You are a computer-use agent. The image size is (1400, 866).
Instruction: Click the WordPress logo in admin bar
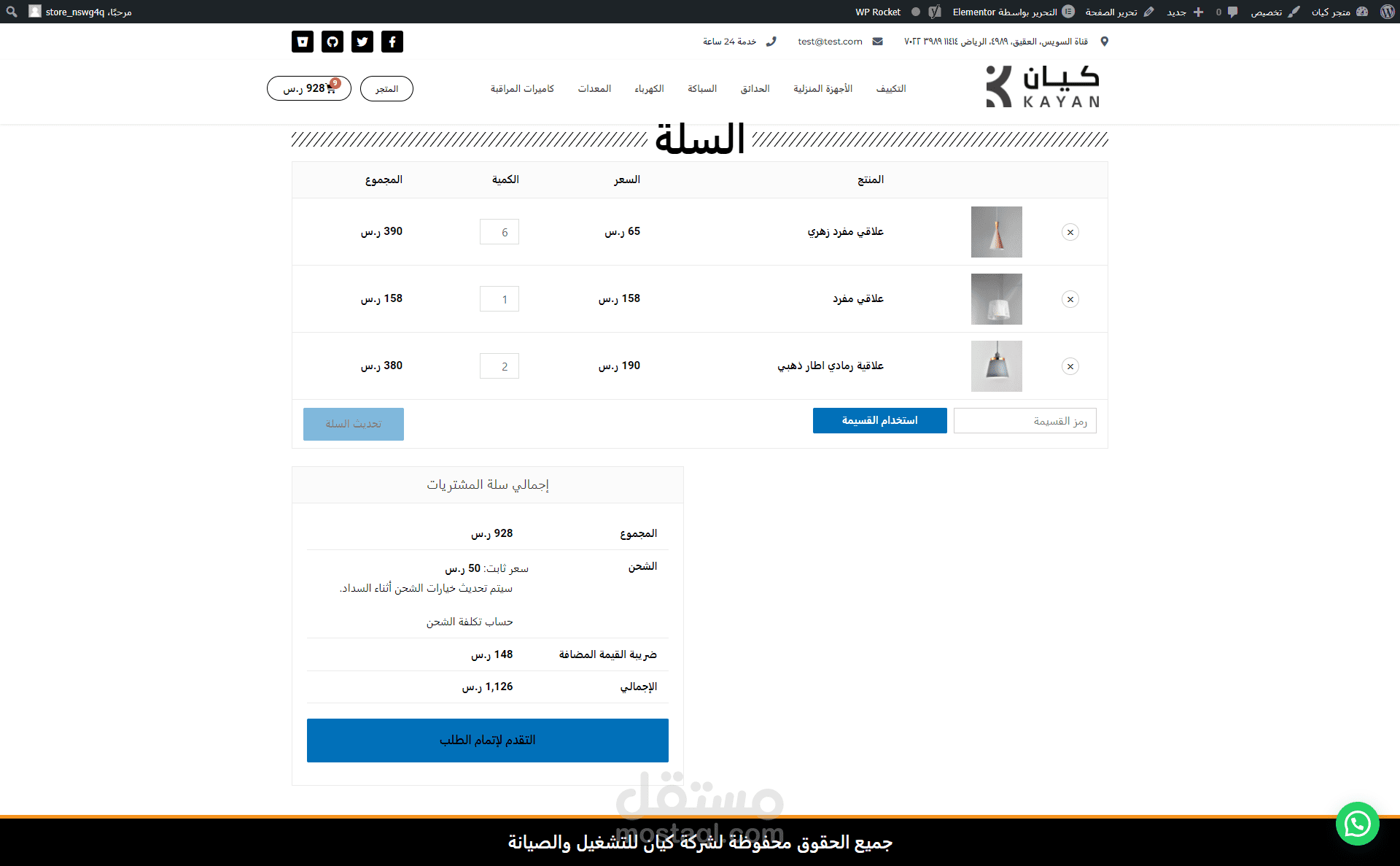[x=1387, y=12]
